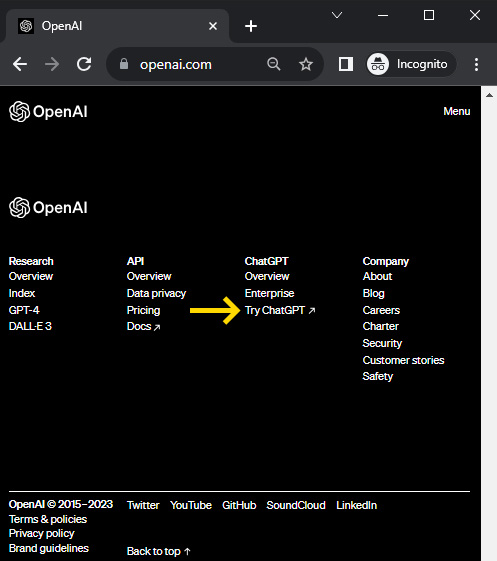Open the Chrome three-dot menu

(476, 64)
